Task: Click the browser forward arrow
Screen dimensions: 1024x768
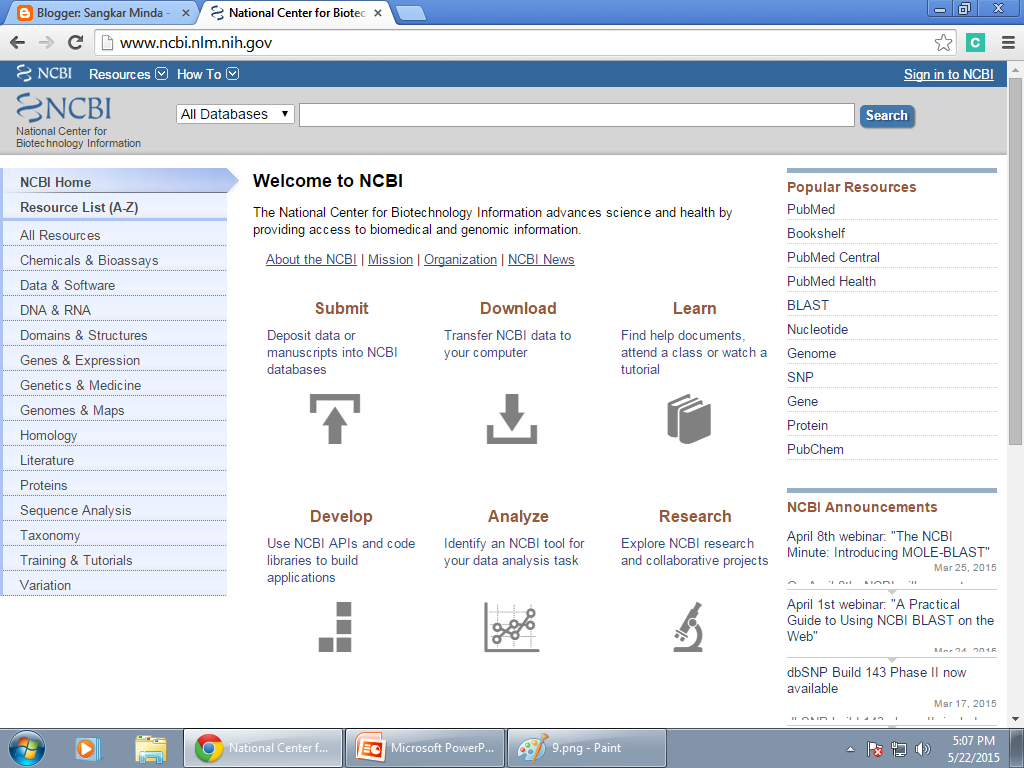Action: click(46, 43)
